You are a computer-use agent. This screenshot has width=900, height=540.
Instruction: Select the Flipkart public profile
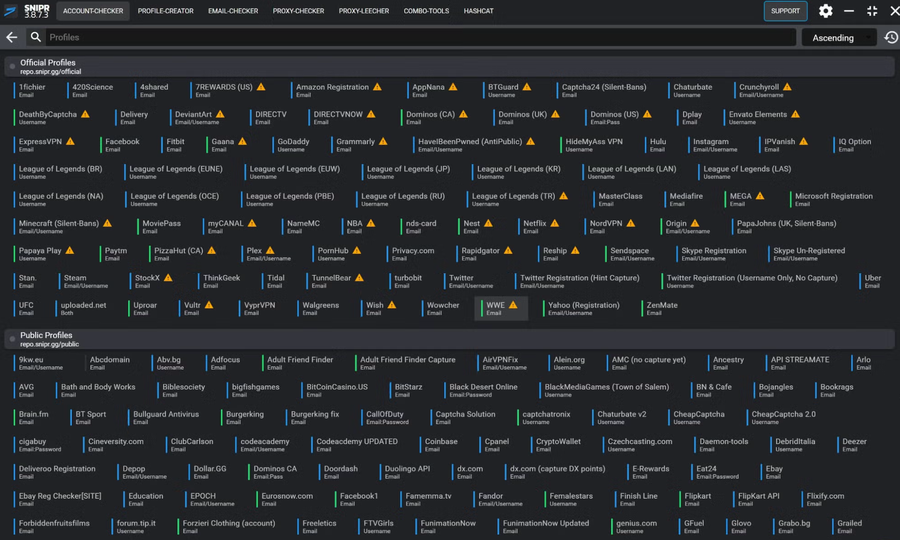point(696,499)
